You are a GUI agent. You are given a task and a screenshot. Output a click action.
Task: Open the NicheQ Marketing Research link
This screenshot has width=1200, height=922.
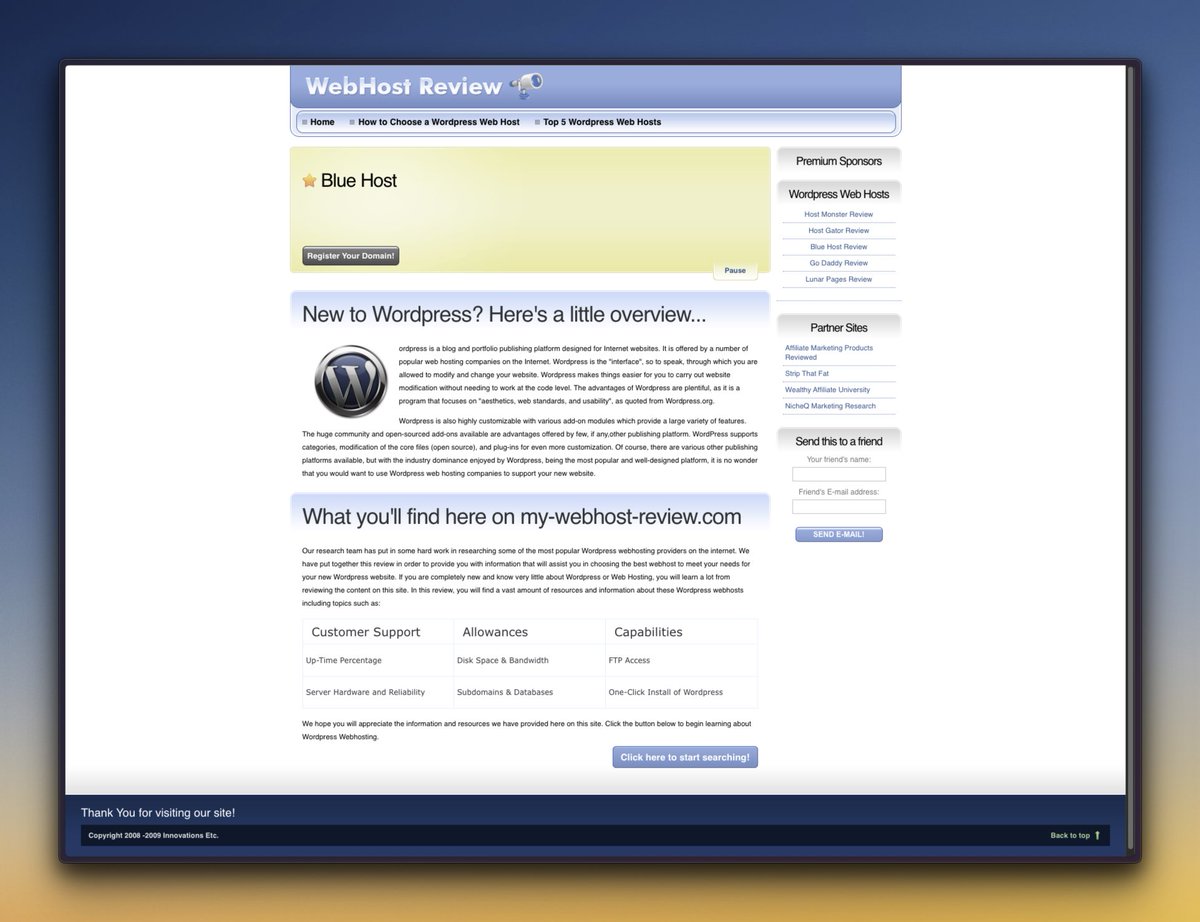[830, 406]
